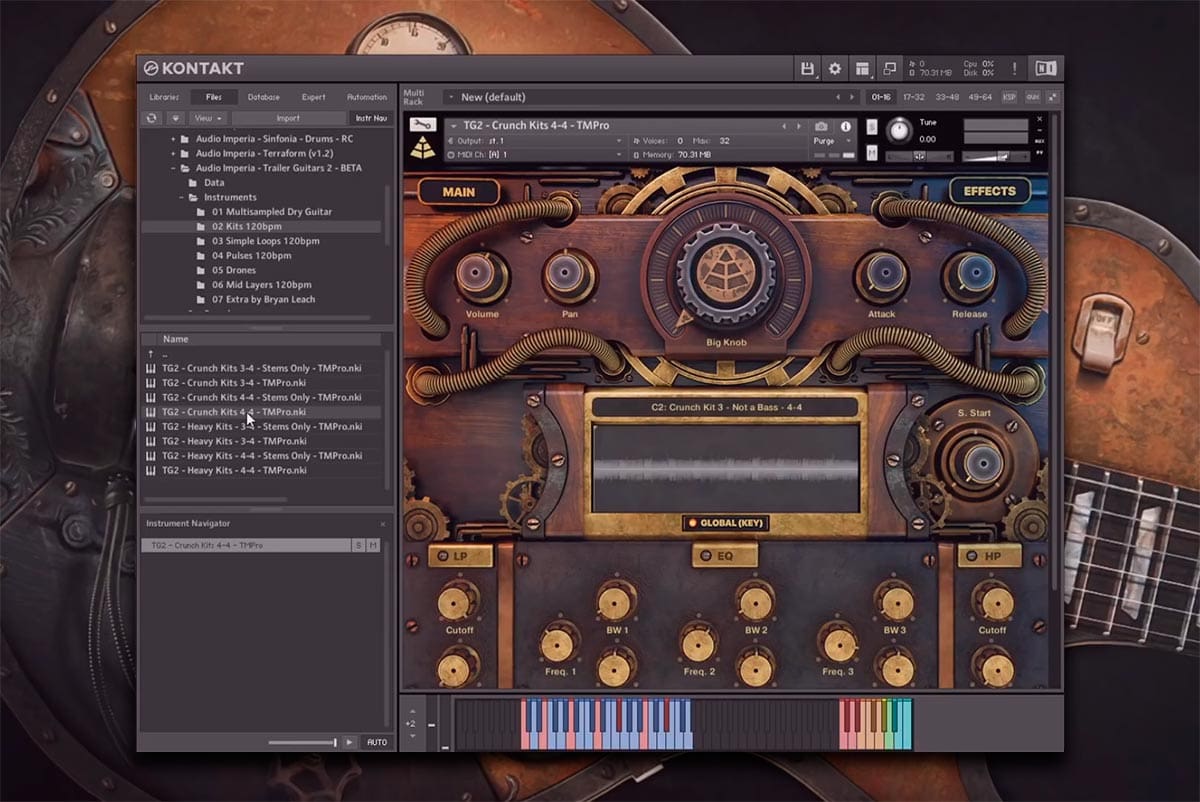Switch to the Libraries tab
The width and height of the screenshot is (1200, 802).
164,97
